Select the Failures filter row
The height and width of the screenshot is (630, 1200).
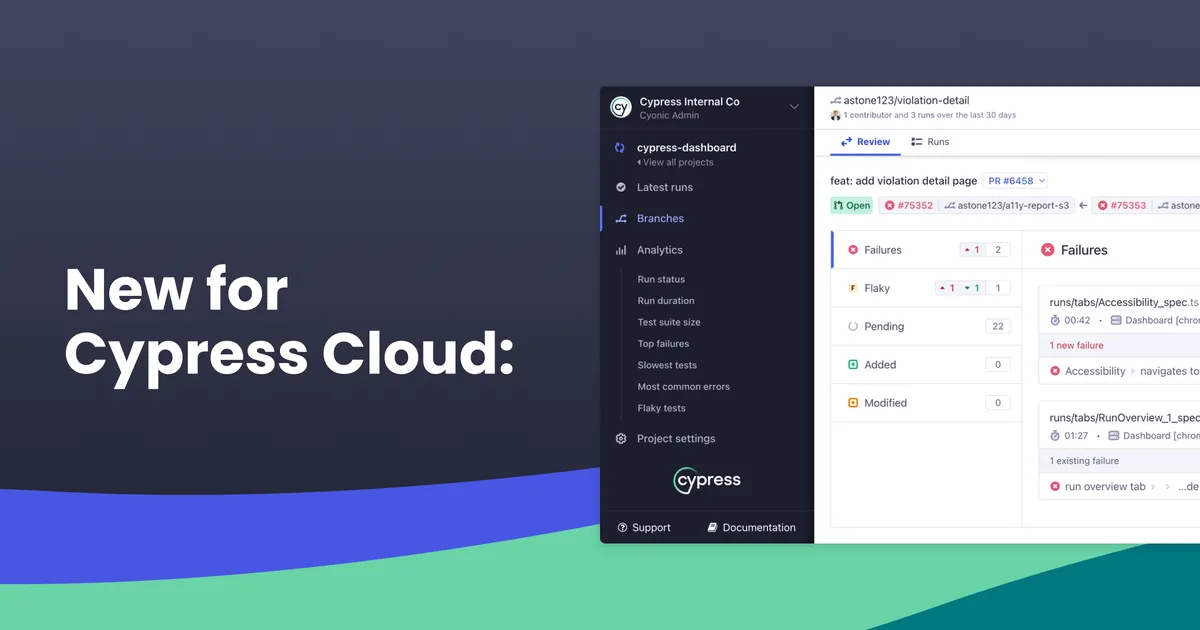920,250
